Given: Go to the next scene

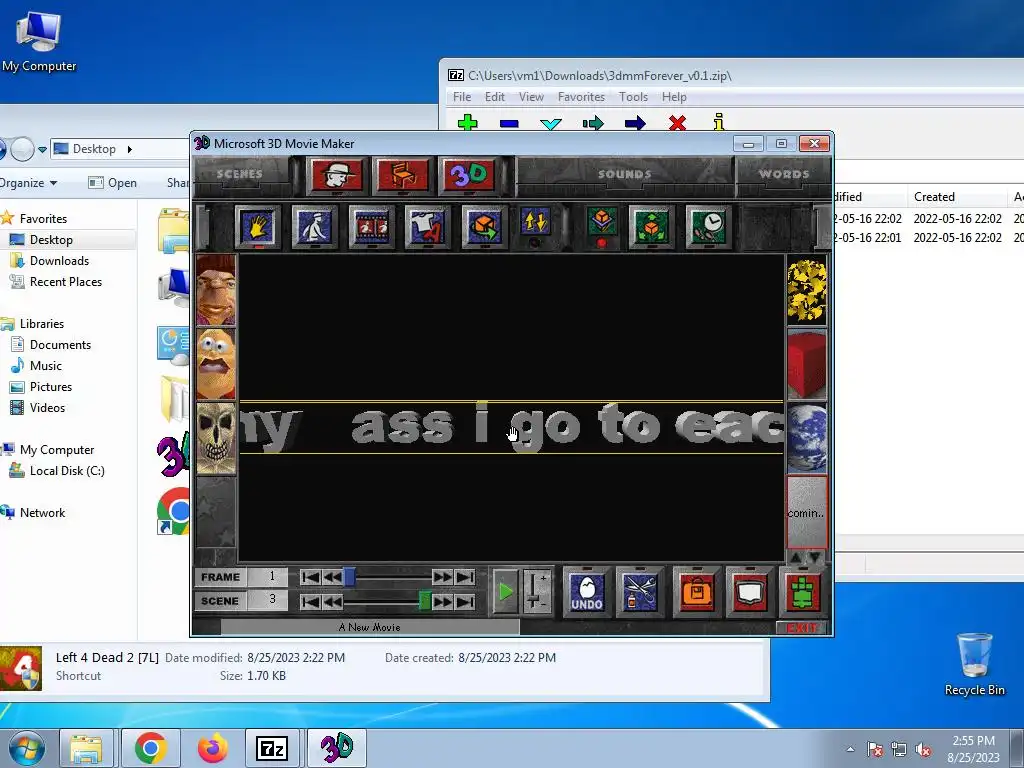Looking at the screenshot, I should (x=442, y=601).
